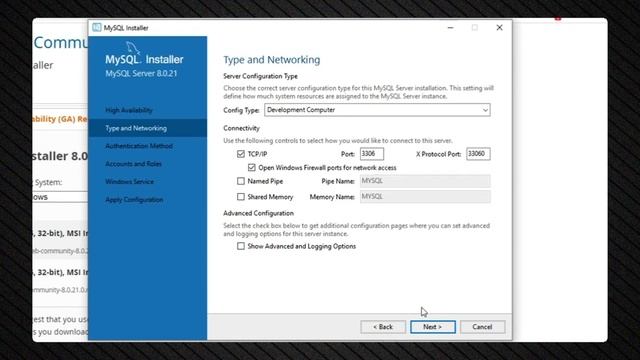The width and height of the screenshot is (640, 360).
Task: Click the Pipe Name field
Action: tap(425, 181)
